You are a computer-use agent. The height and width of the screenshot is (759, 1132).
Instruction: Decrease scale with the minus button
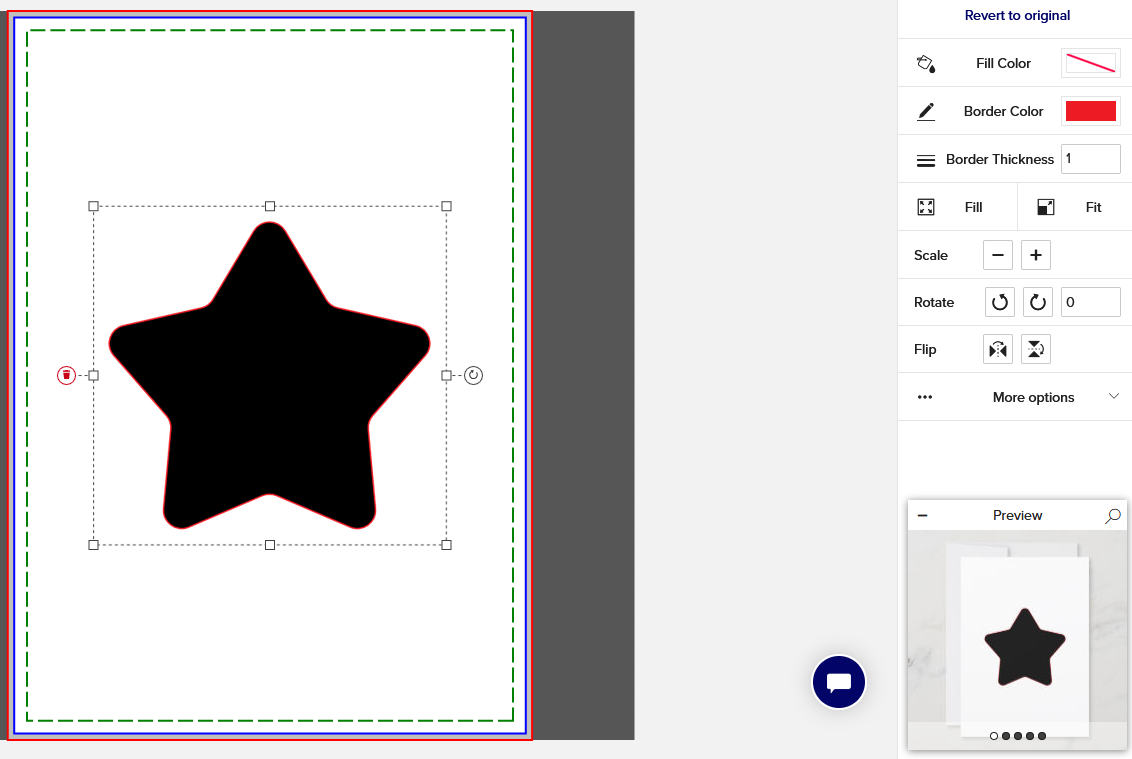coord(998,255)
